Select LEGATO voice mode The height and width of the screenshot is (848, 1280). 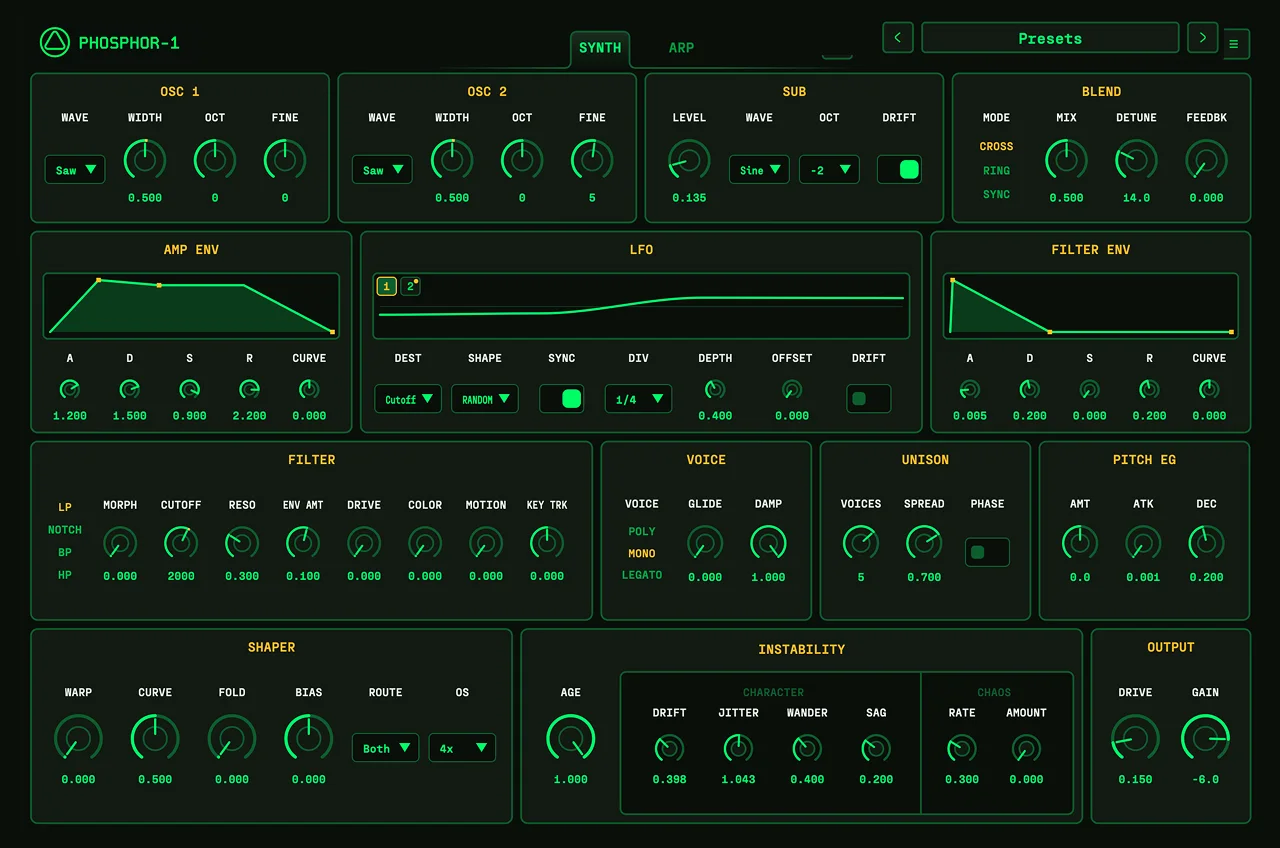[x=642, y=575]
